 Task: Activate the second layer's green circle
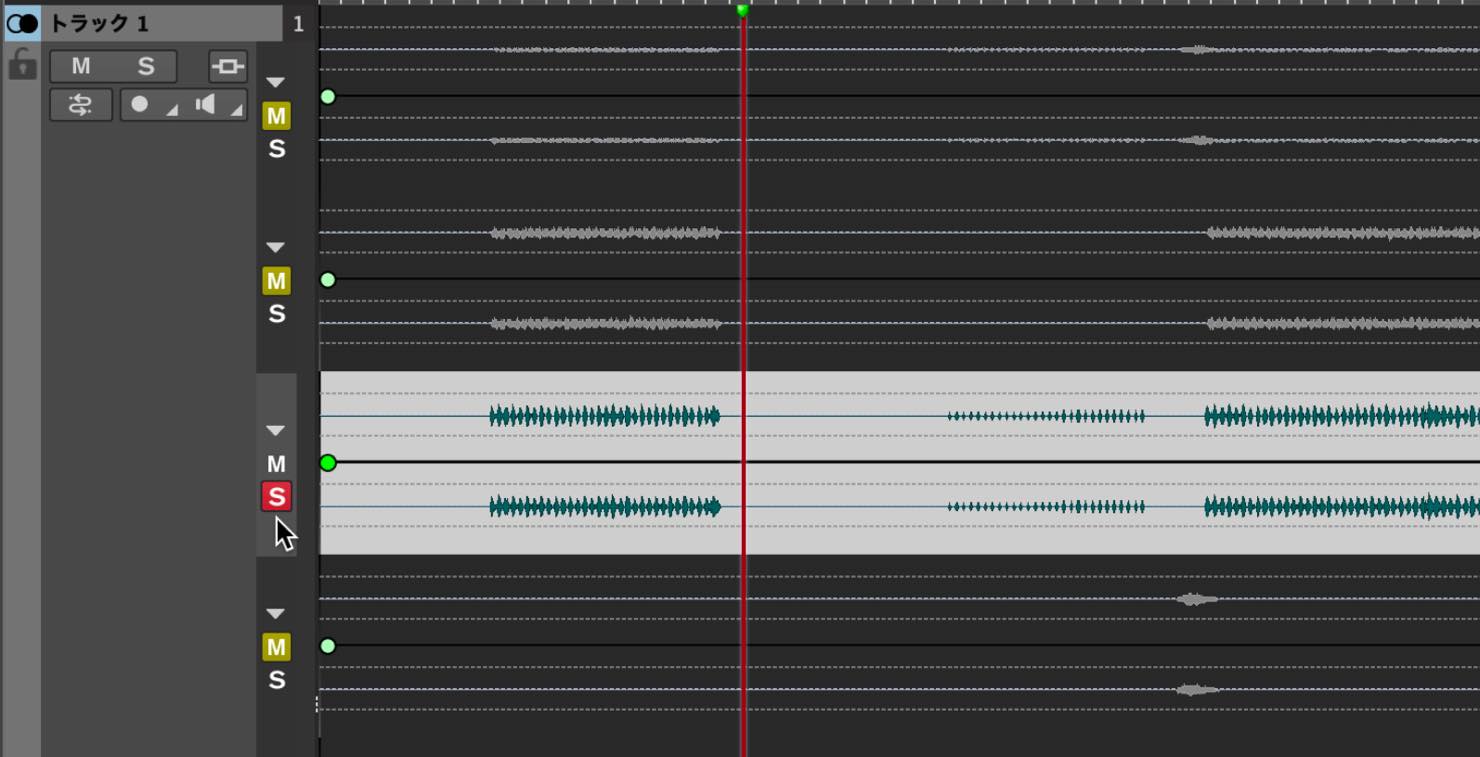point(328,280)
